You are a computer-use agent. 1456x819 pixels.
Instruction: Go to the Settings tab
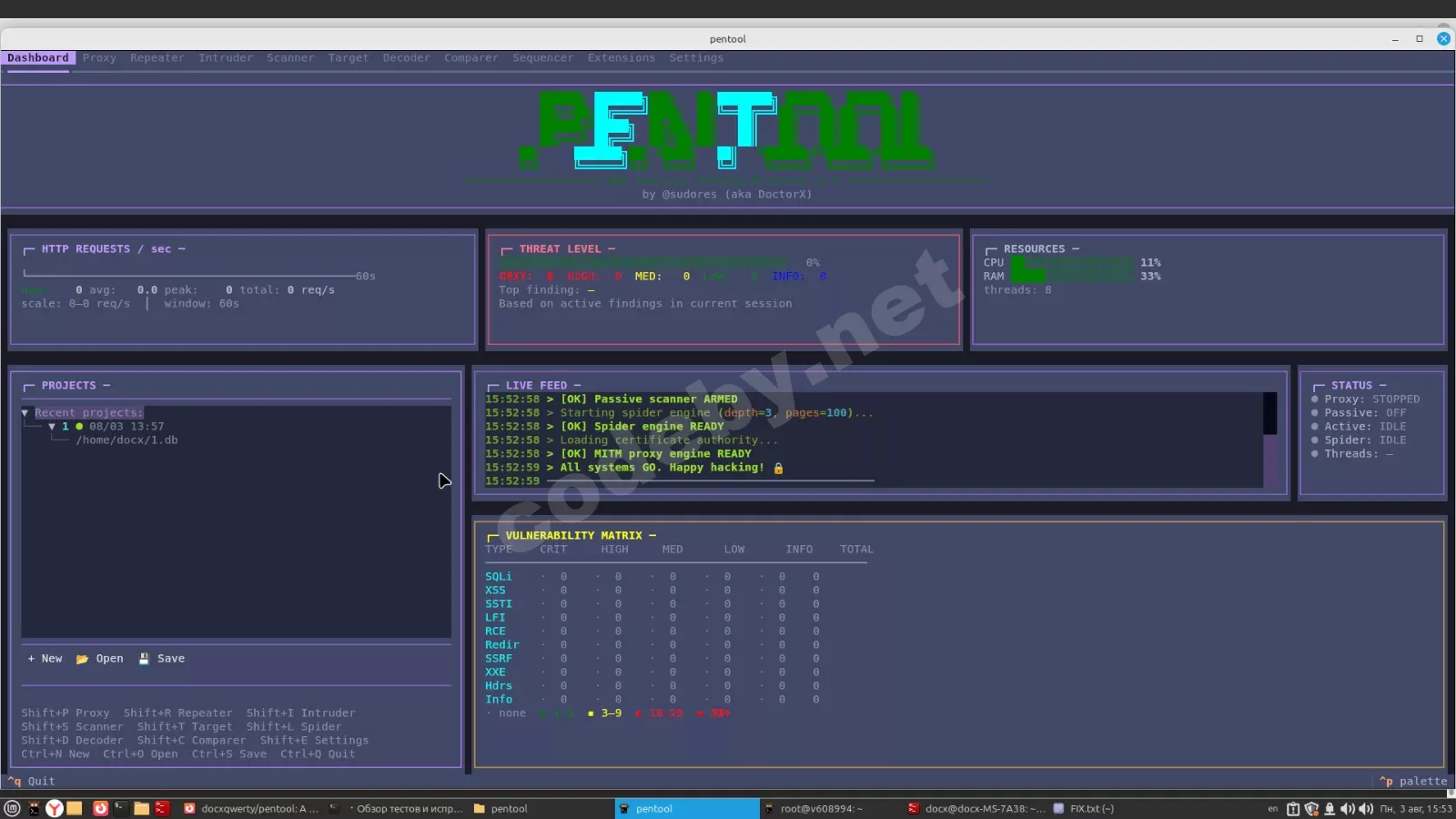pyautogui.click(x=696, y=58)
